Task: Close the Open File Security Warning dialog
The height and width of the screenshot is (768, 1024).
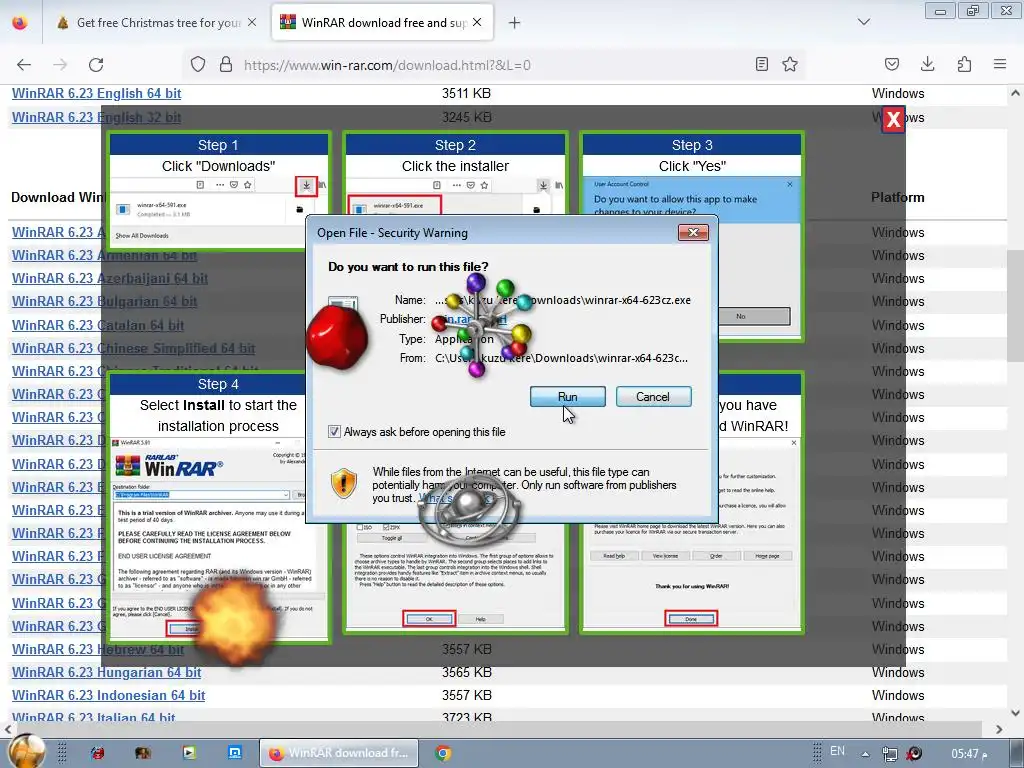Action: pyautogui.click(x=693, y=232)
